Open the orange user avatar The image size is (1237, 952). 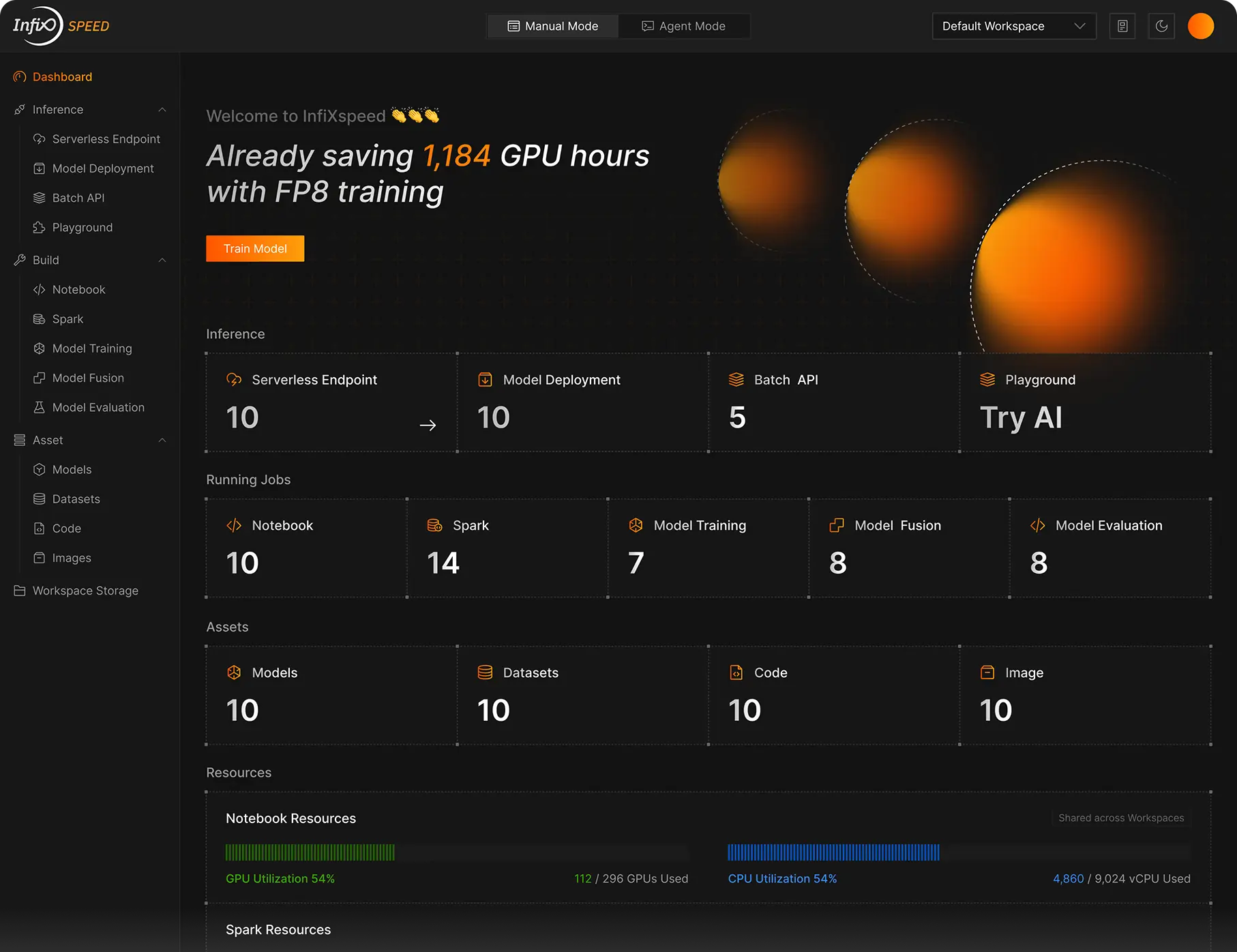[1201, 26]
